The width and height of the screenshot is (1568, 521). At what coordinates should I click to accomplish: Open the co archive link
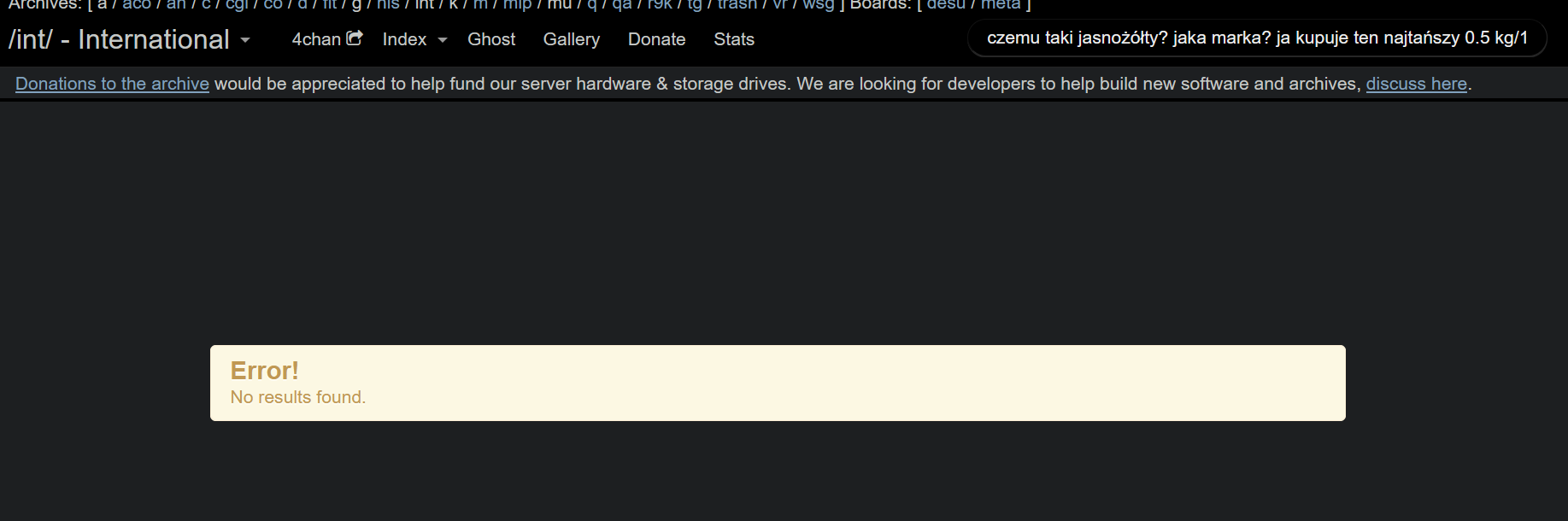click(273, 4)
